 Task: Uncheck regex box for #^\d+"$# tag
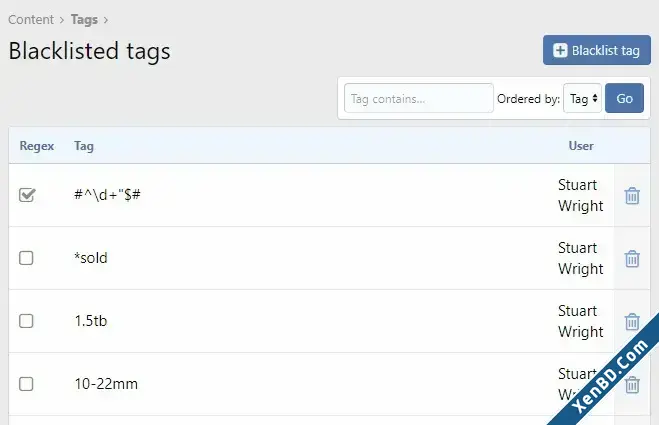click(27, 195)
